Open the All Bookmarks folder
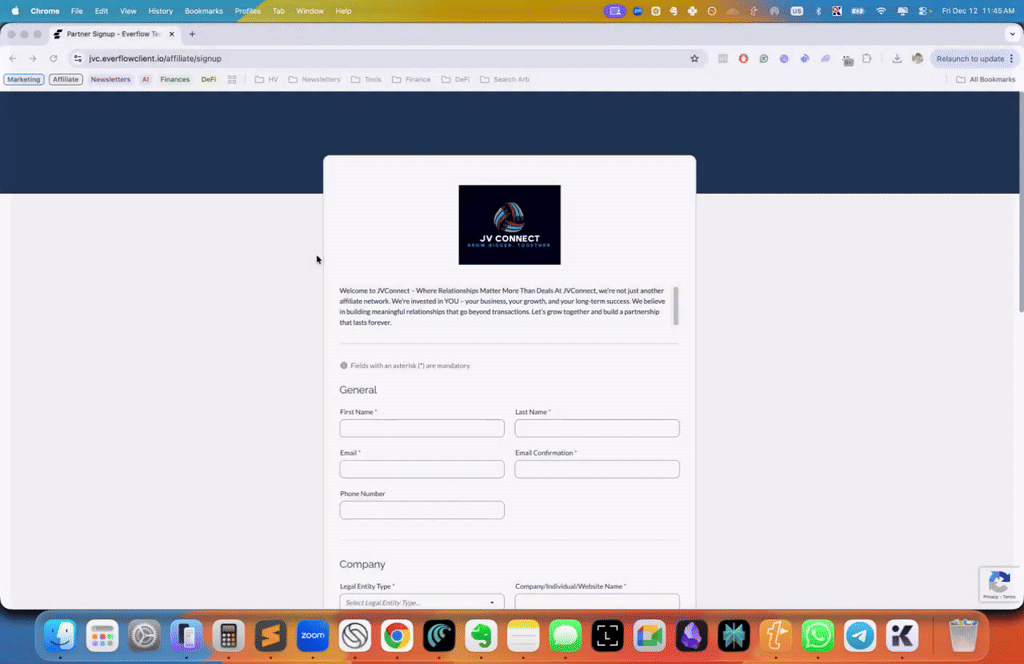This screenshot has width=1024, height=664. click(x=984, y=79)
